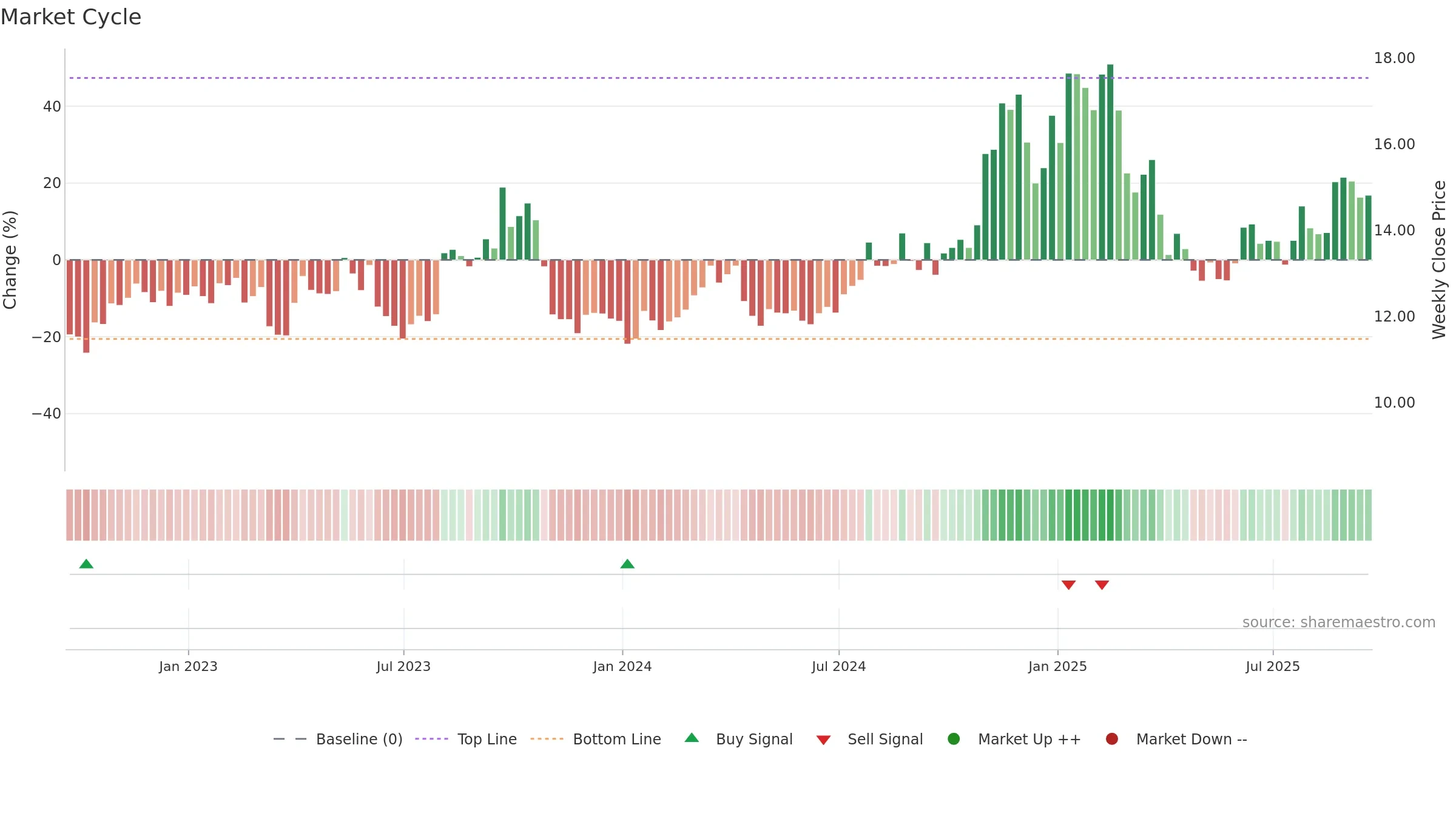Image resolution: width=1456 pixels, height=819 pixels.
Task: Click the 18.00 price axis label
Action: (1394, 58)
